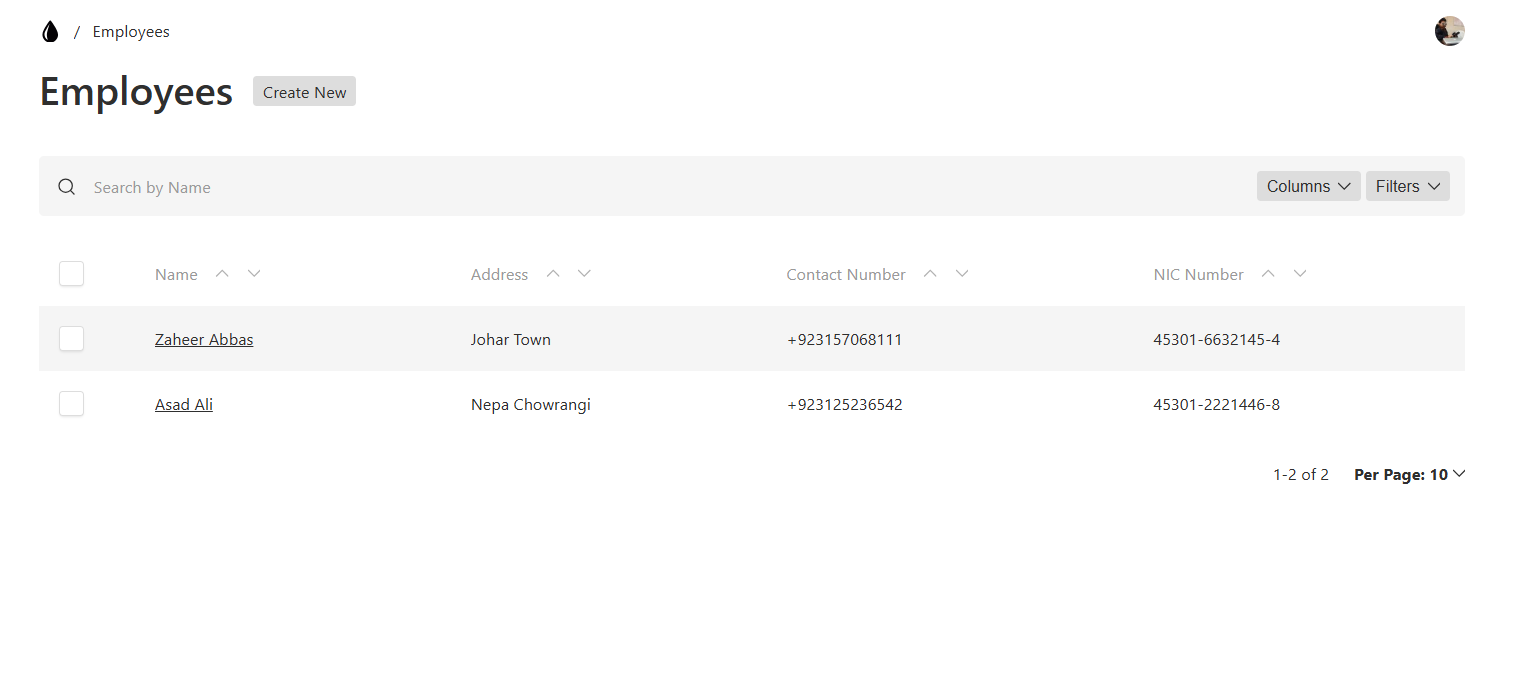Sort Name column descending arrow
Image resolution: width=1521 pixels, height=700 pixels.
tap(254, 273)
